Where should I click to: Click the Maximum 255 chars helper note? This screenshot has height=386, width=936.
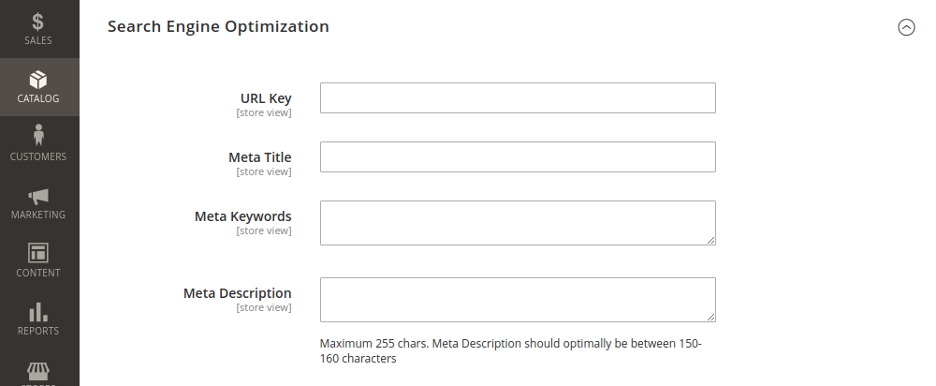coord(510,351)
